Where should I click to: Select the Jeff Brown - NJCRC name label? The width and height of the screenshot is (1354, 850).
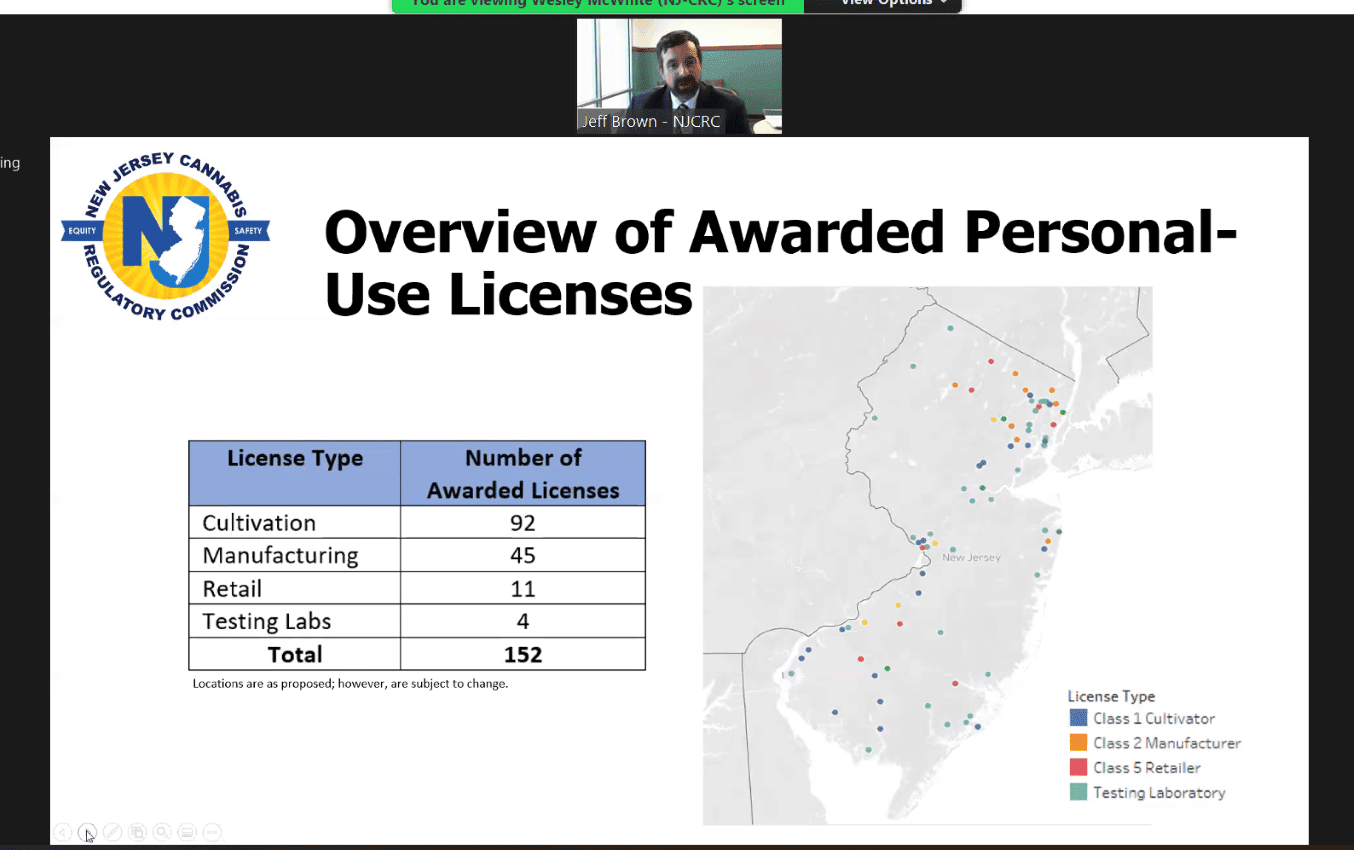(x=650, y=121)
